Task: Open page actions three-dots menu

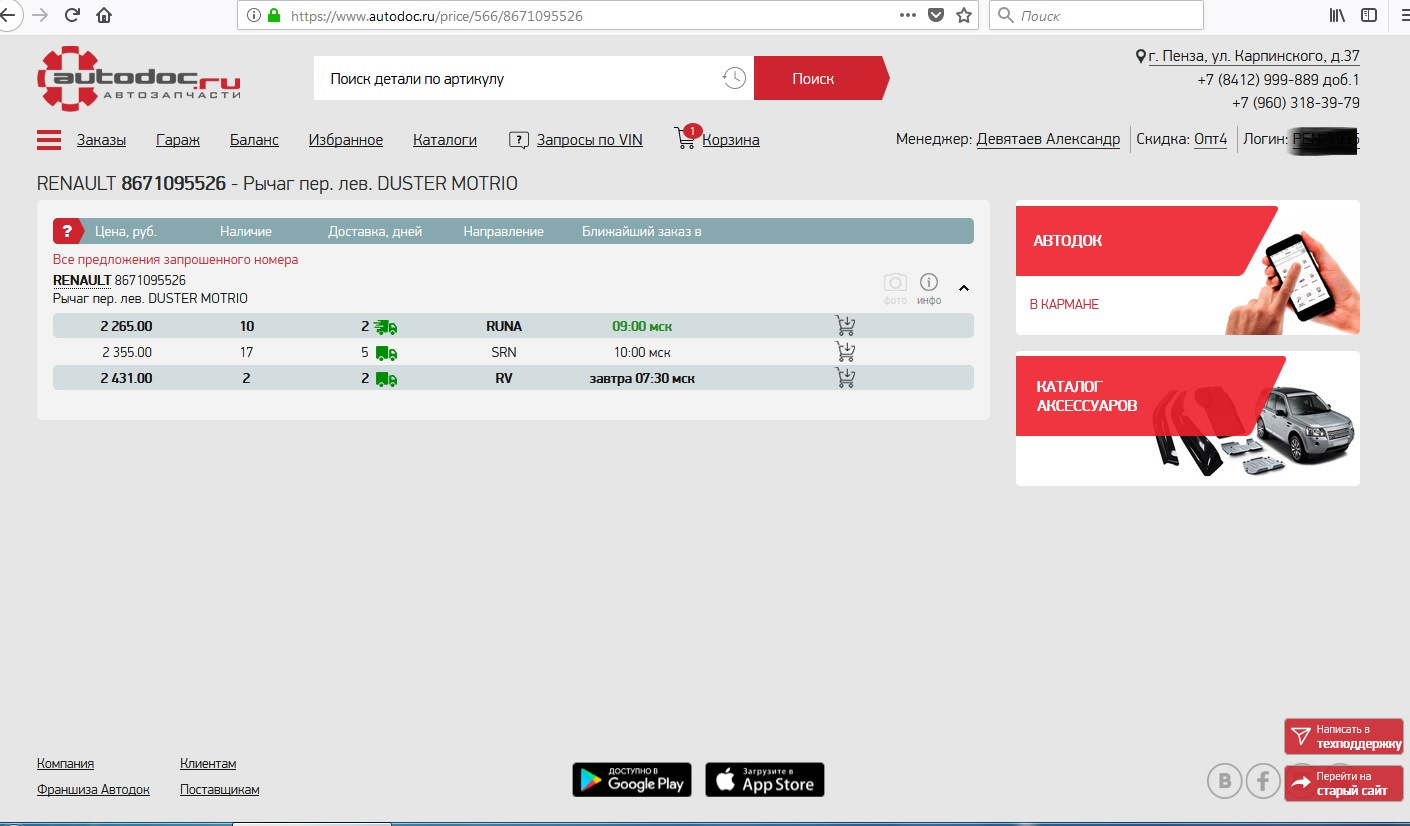Action: pyautogui.click(x=908, y=15)
